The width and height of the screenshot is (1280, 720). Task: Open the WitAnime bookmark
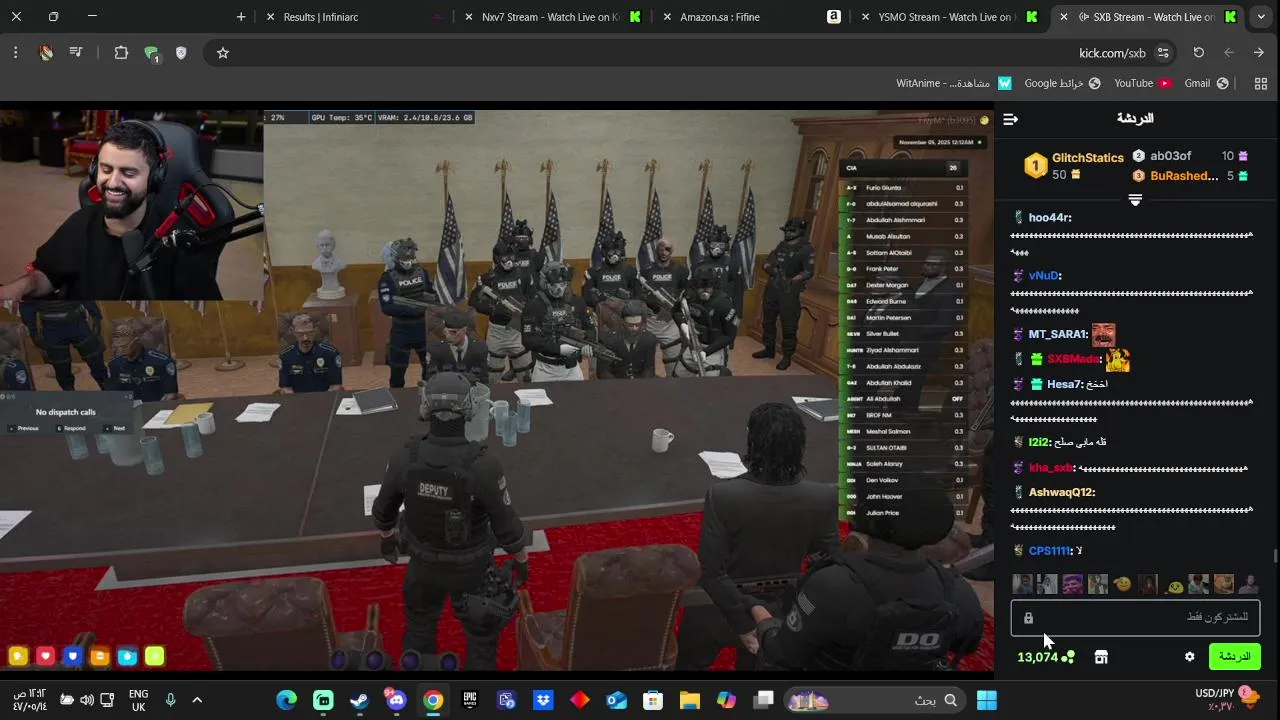point(954,83)
